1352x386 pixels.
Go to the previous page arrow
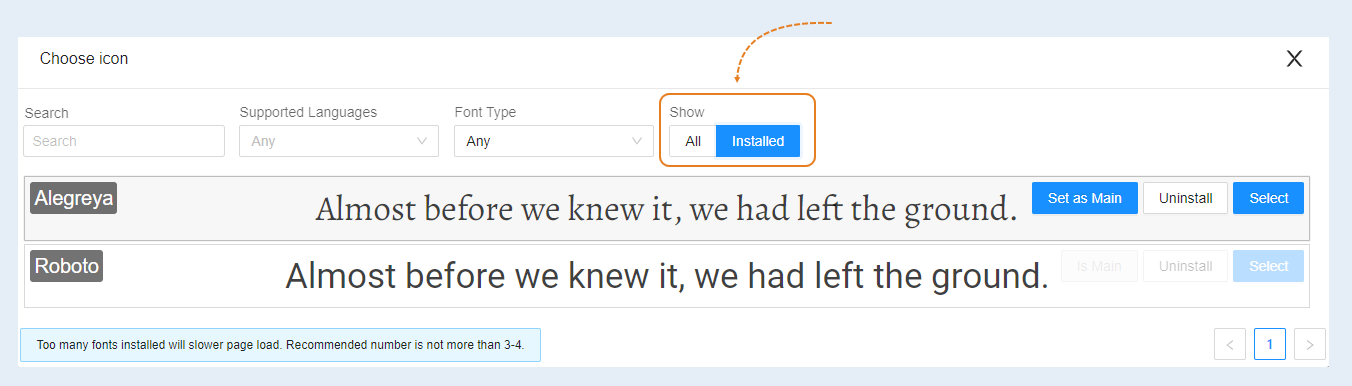pyautogui.click(x=1230, y=344)
